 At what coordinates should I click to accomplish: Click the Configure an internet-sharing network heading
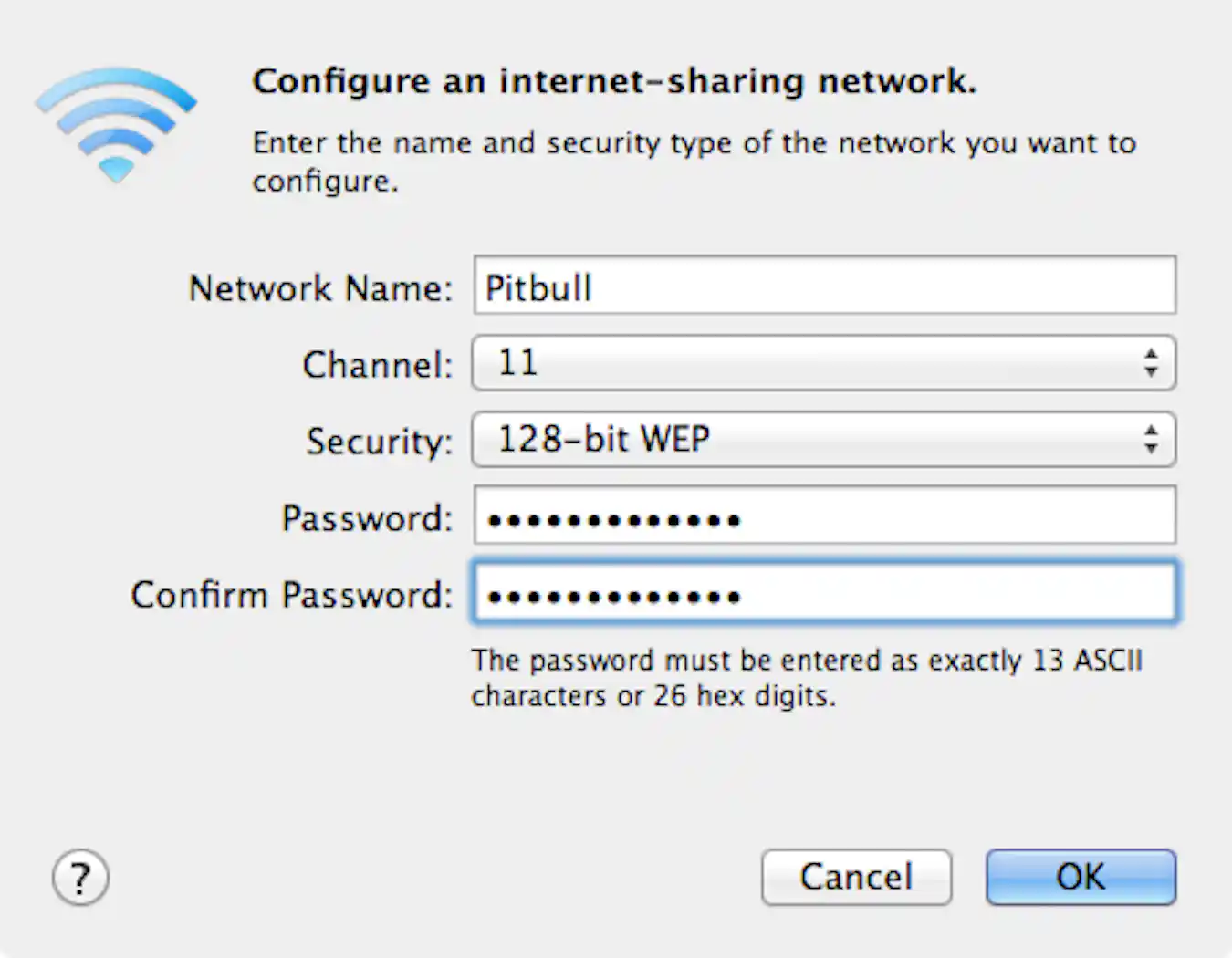[614, 80]
